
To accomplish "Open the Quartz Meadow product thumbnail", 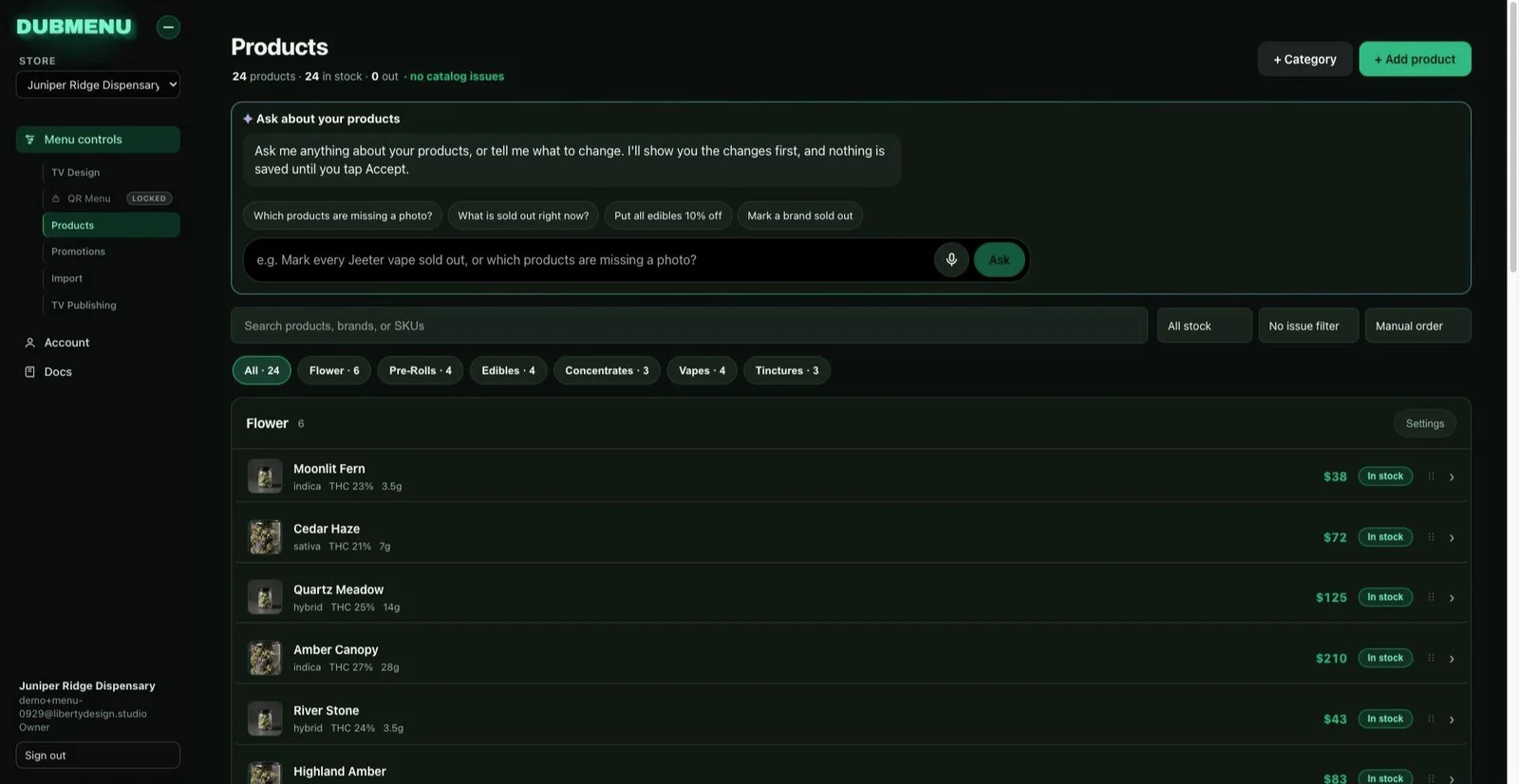I will click(x=265, y=597).
